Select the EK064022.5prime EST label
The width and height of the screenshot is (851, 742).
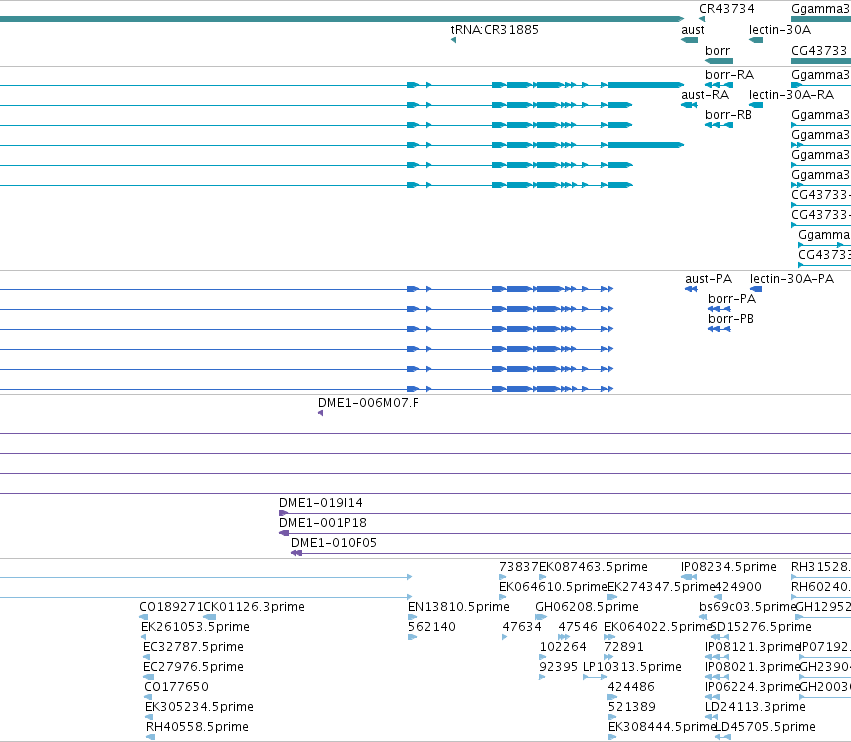(657, 627)
